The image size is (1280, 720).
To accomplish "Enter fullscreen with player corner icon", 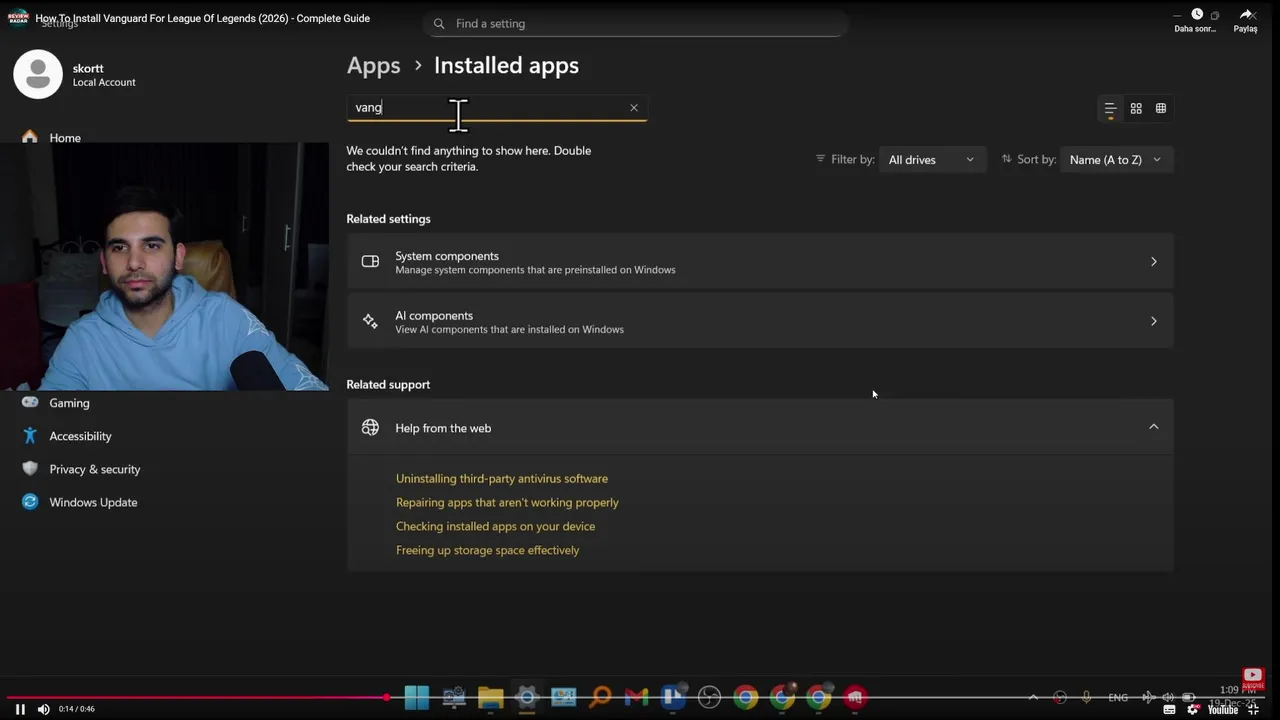I will [1253, 709].
